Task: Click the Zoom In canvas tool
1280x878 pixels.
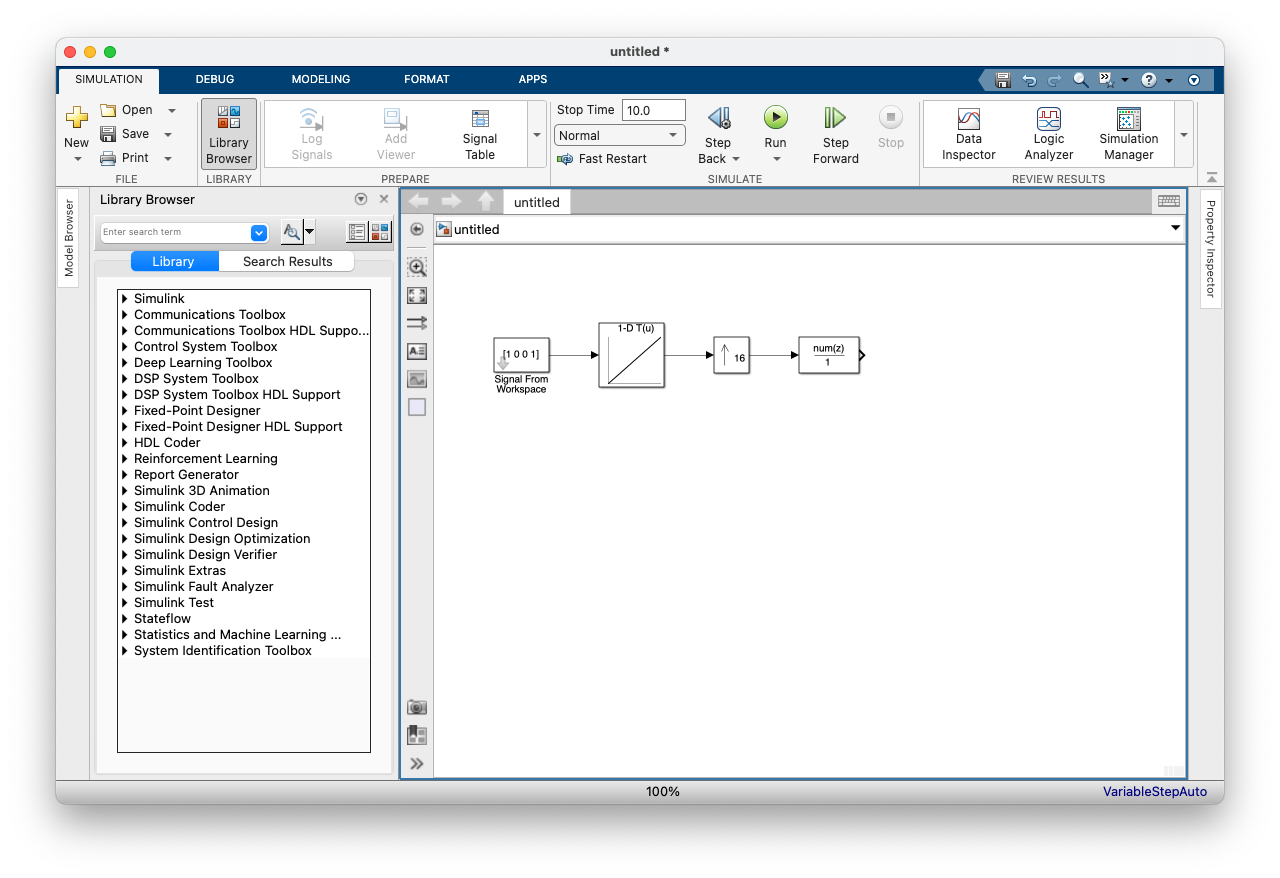Action: click(417, 267)
